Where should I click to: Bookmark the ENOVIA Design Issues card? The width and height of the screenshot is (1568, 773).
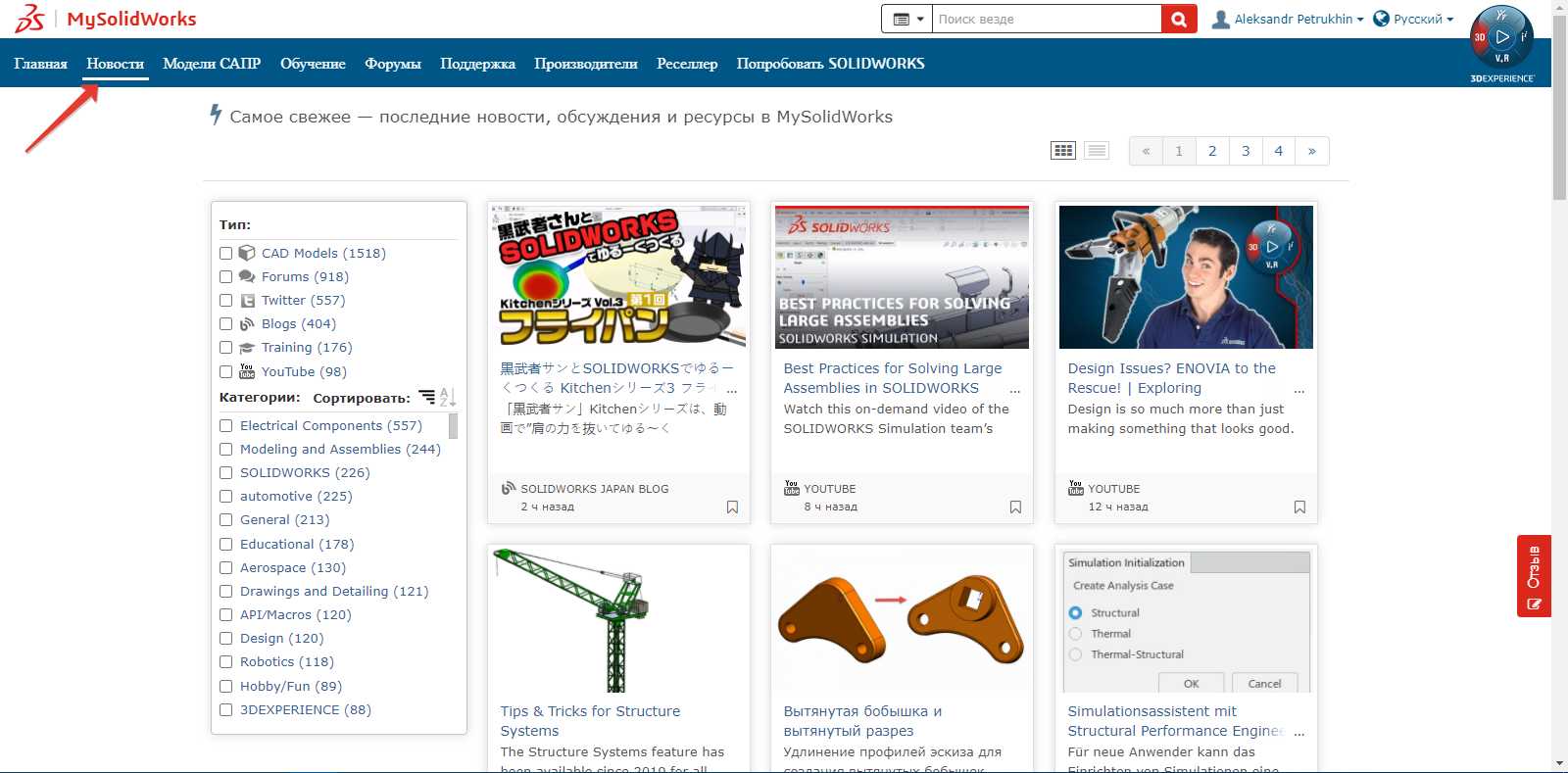[x=1299, y=507]
